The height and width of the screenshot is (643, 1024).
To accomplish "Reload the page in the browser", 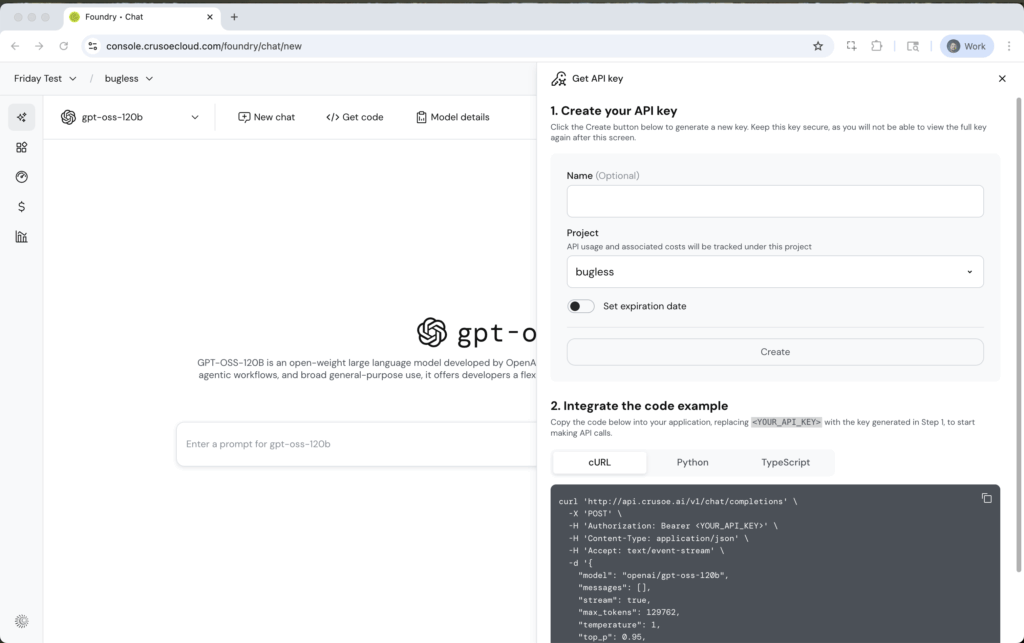I will [x=63, y=46].
